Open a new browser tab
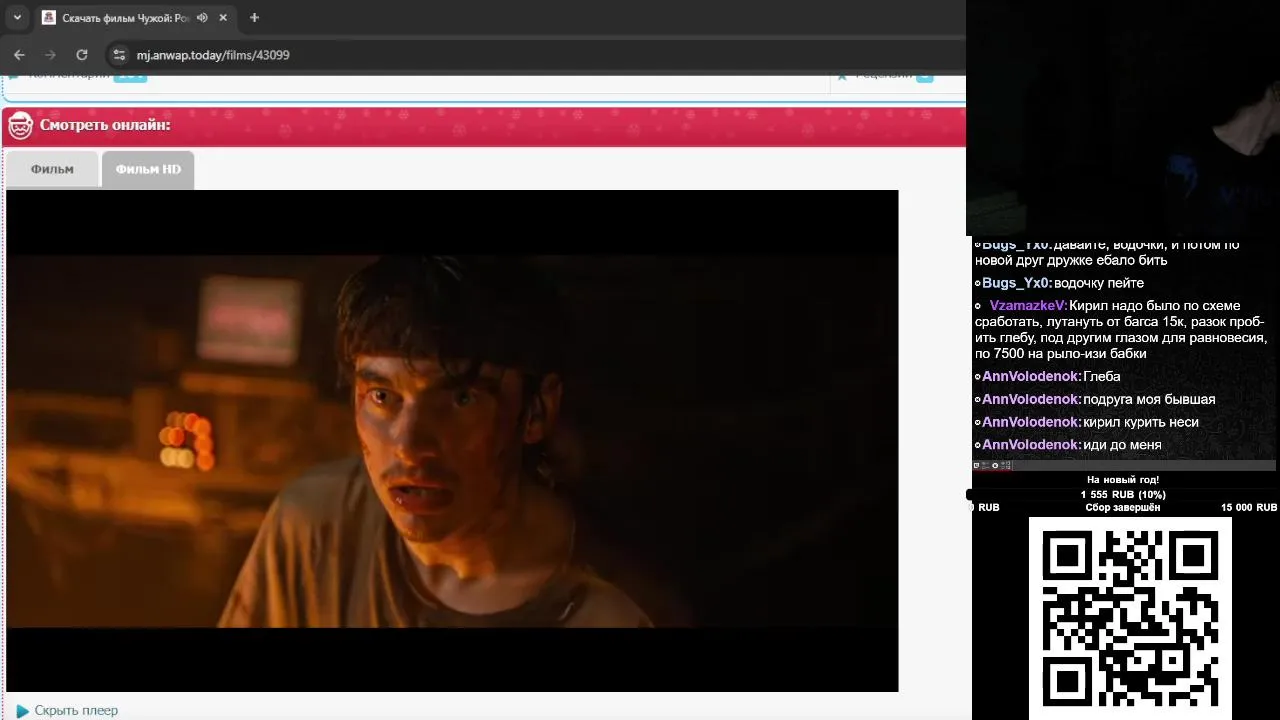 254,18
